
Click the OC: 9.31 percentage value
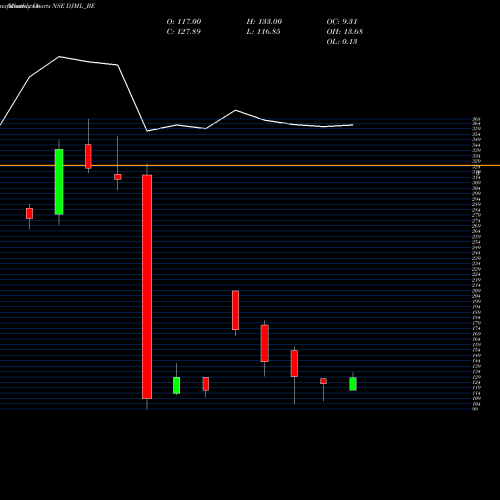(x=342, y=22)
